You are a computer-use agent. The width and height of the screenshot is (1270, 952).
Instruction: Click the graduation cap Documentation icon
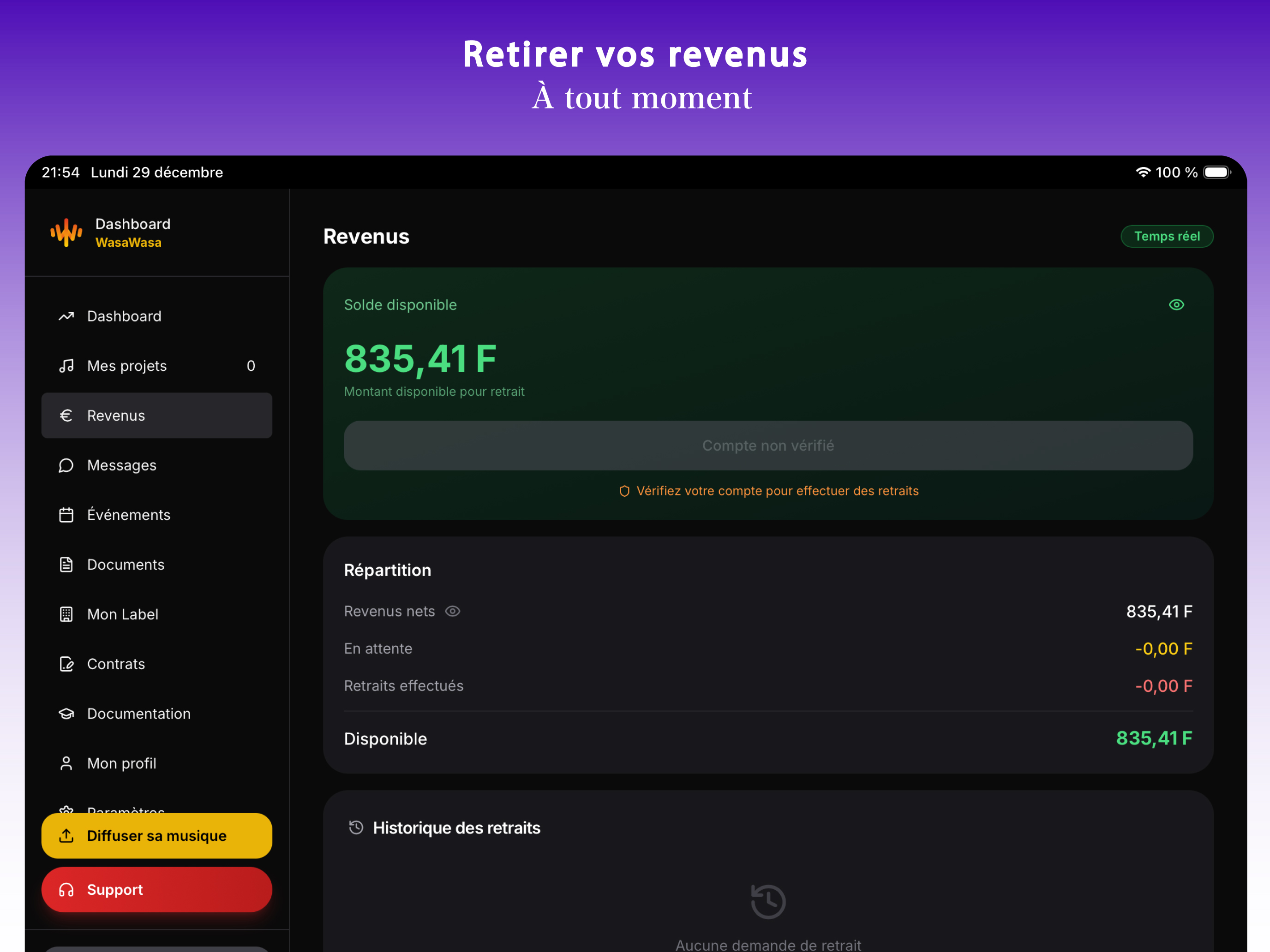pyautogui.click(x=66, y=714)
